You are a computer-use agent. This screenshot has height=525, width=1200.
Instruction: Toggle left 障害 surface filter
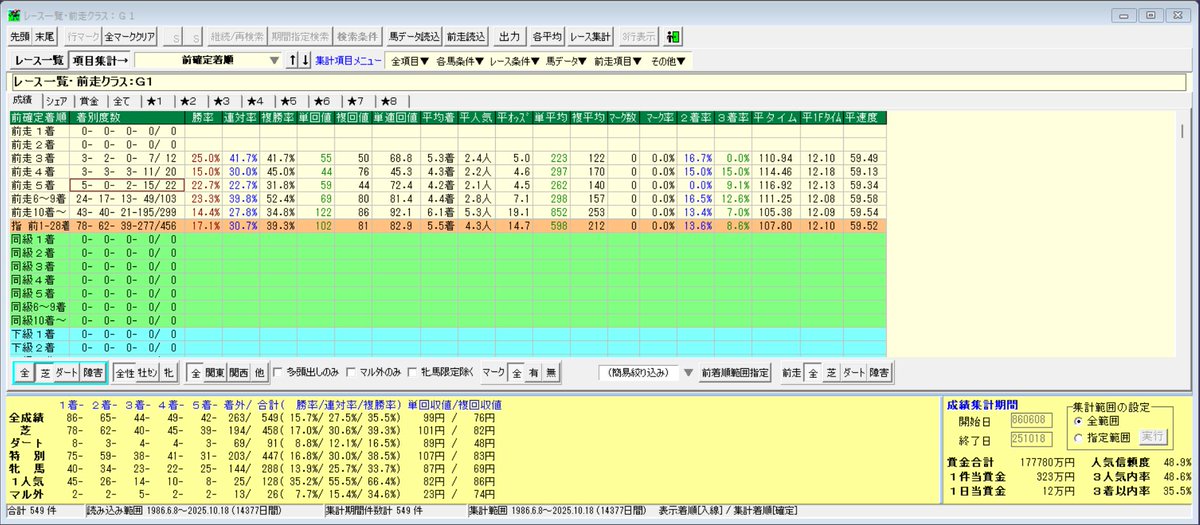(93, 371)
